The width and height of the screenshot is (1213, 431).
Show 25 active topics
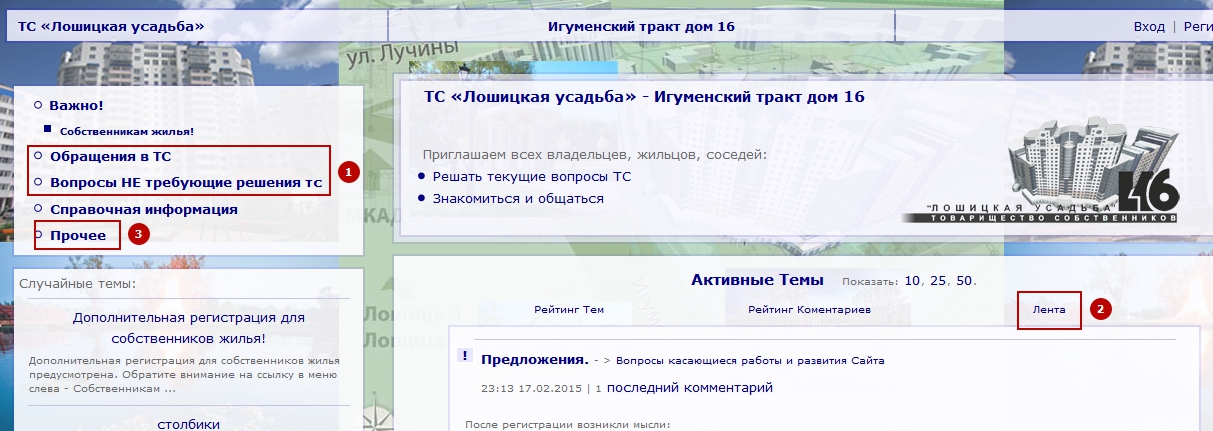[x=938, y=281]
